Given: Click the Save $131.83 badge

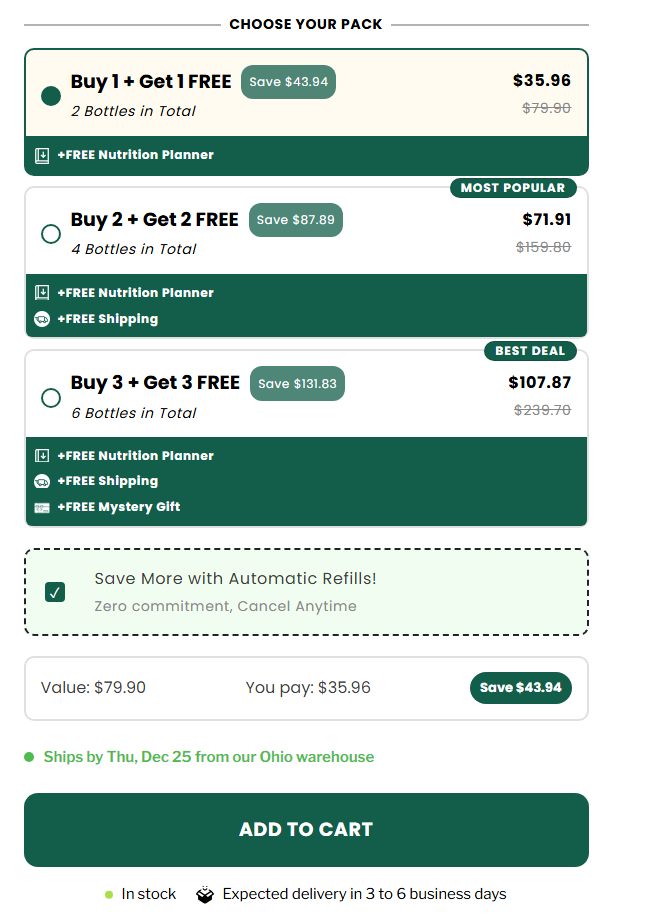Looking at the screenshot, I should (297, 384).
